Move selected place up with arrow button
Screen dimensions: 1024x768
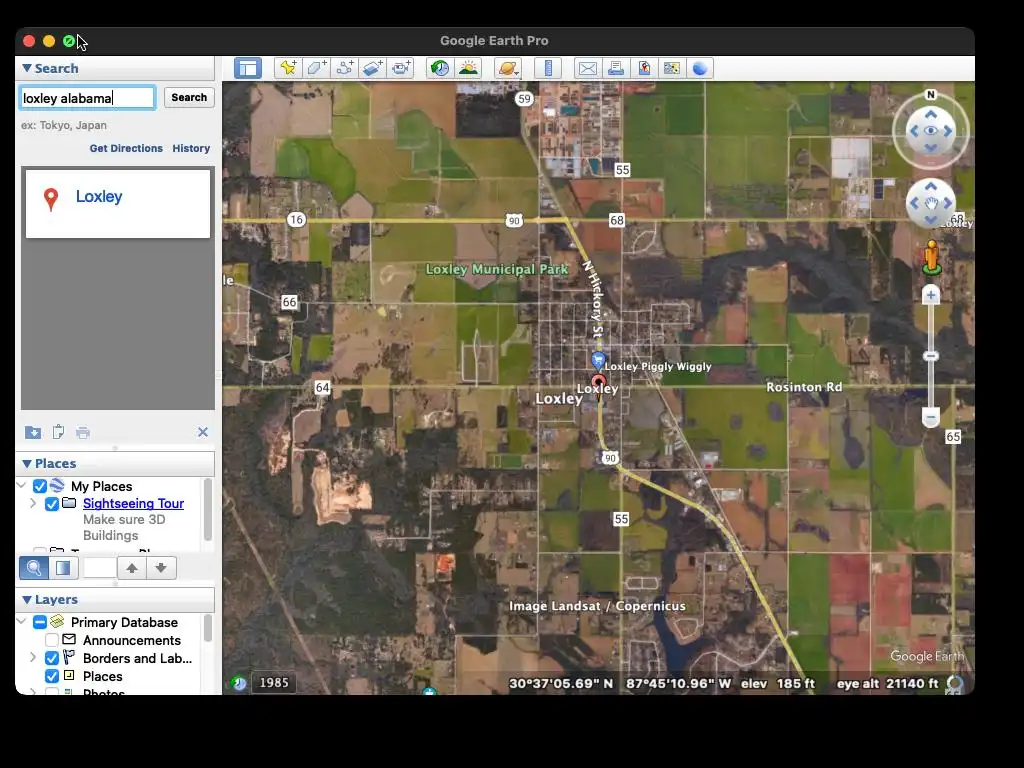132,568
